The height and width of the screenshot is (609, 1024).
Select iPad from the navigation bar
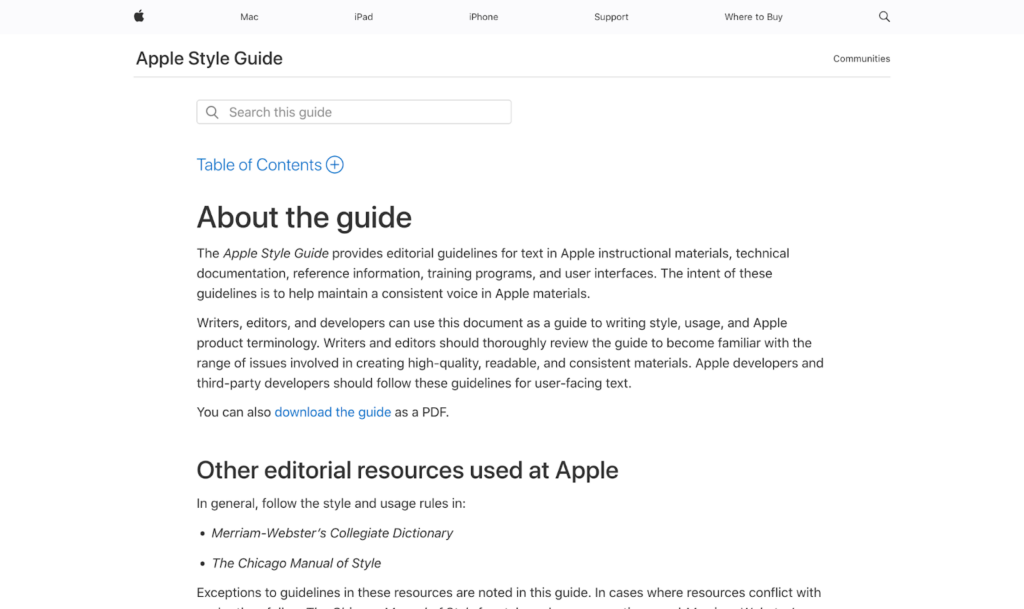tap(363, 16)
